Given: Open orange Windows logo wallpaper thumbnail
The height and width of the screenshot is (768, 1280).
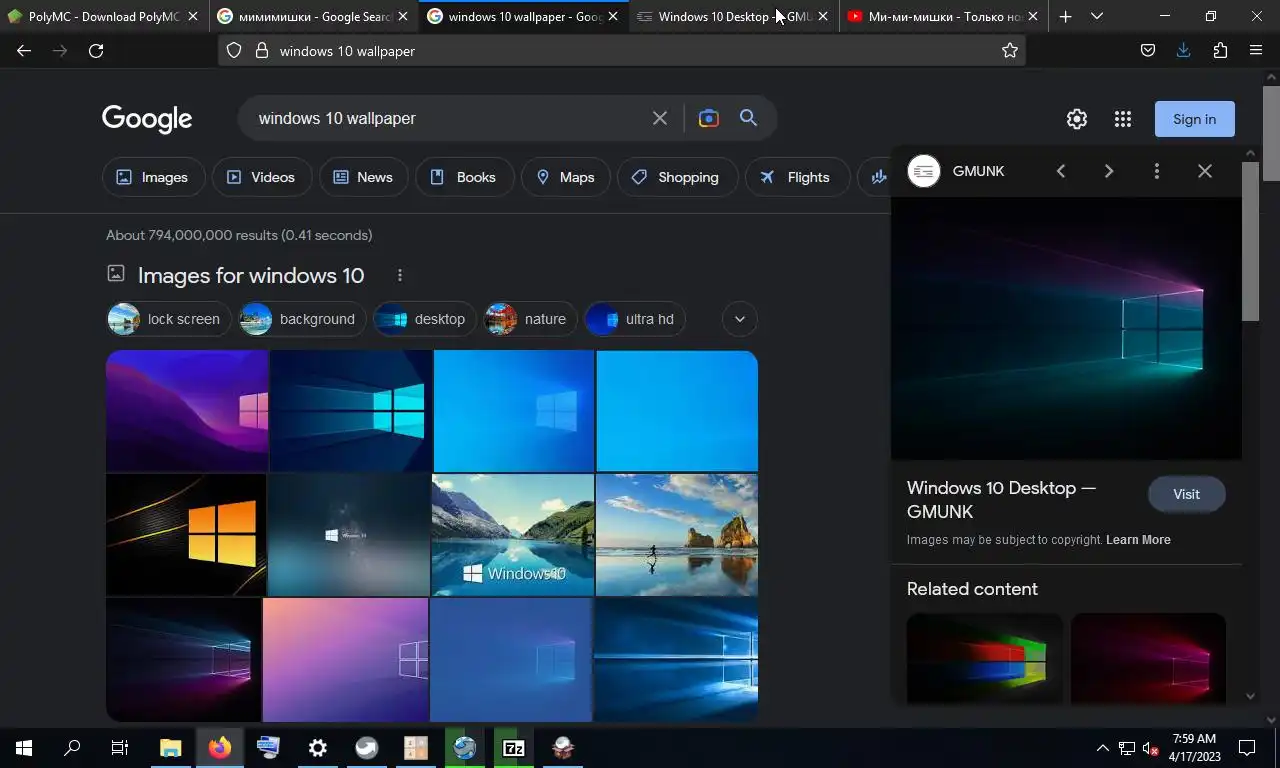Looking at the screenshot, I should click(186, 534).
